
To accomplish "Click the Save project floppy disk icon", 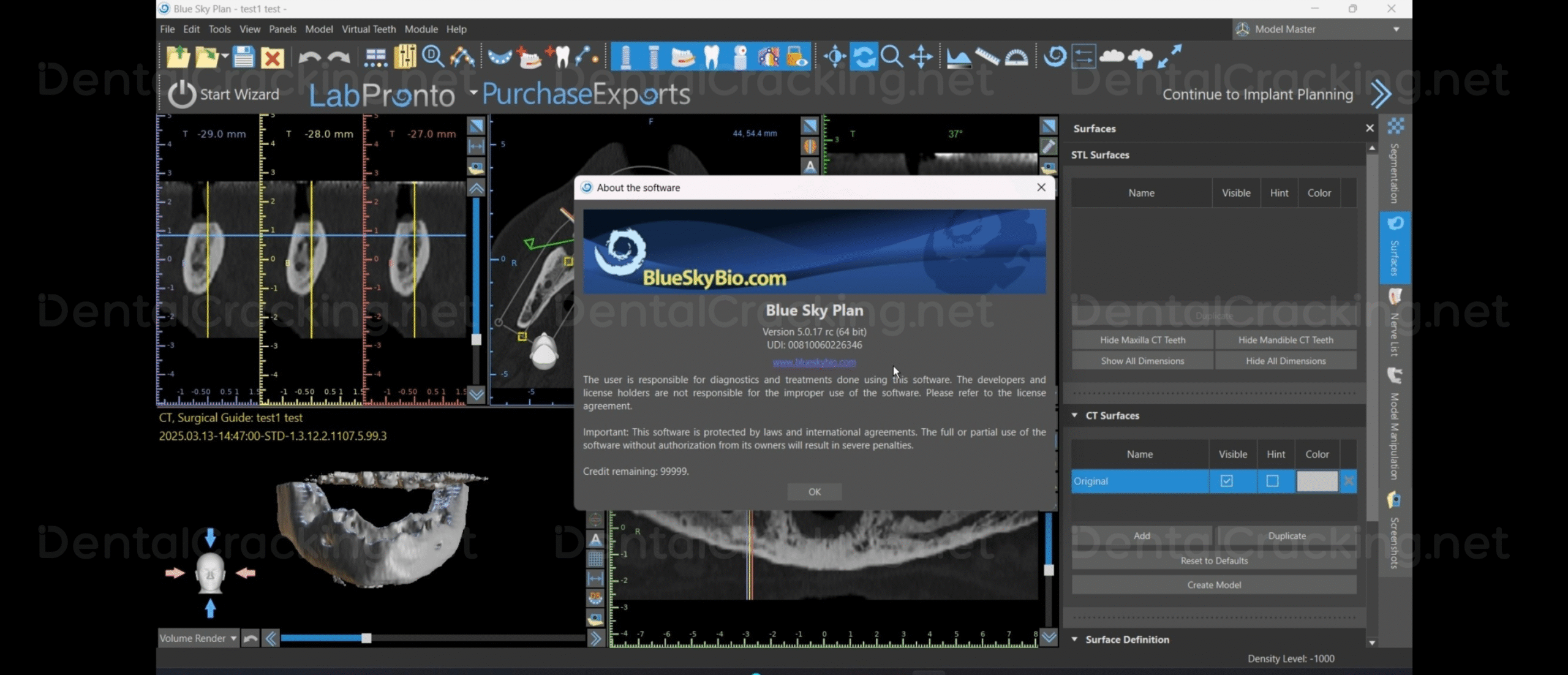I will click(243, 57).
